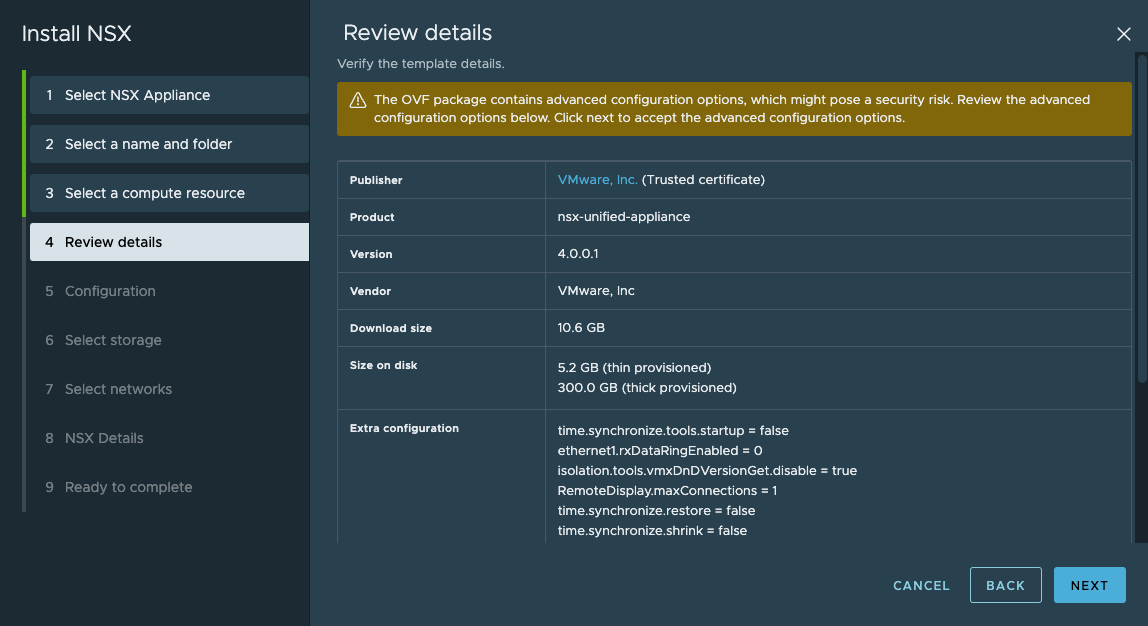
Task: Click the 300.0 GB thick provisioned text
Action: (646, 387)
